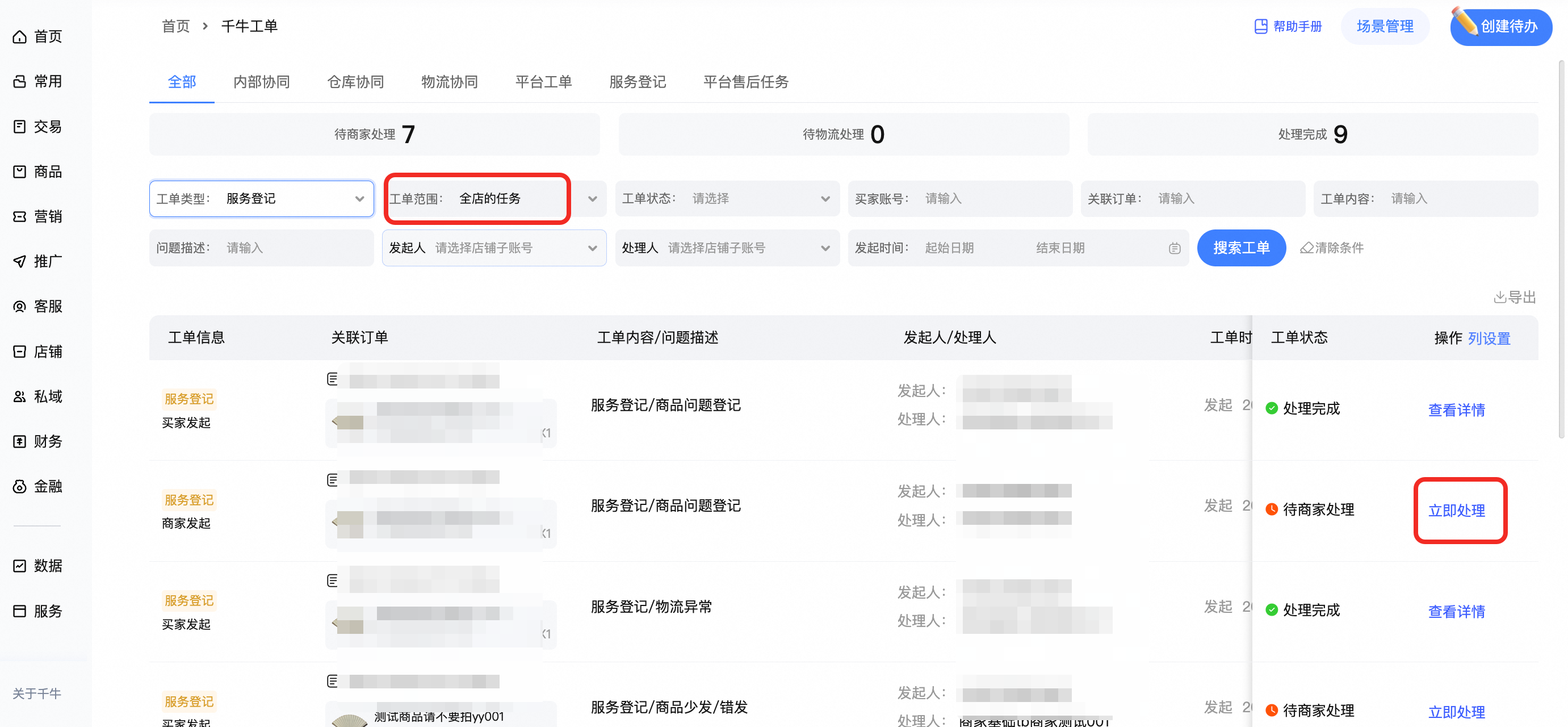Image resolution: width=1568 pixels, height=727 pixels.
Task: Switch to the 内部协同 tab
Action: tap(262, 82)
